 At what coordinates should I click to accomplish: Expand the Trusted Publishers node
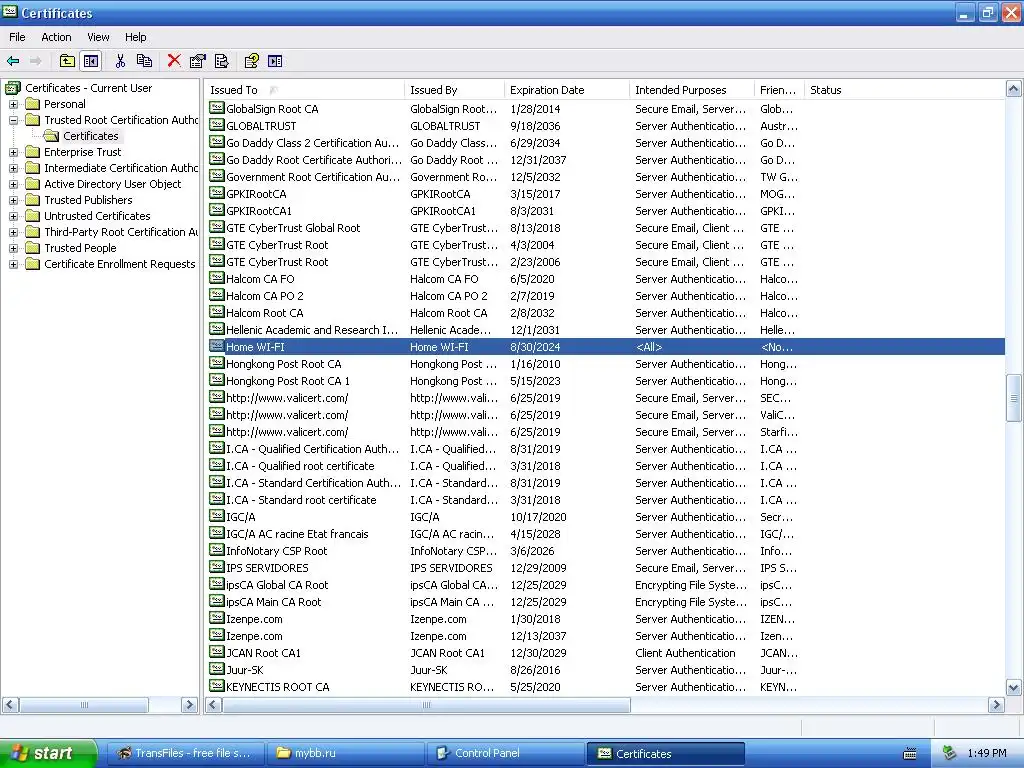point(13,200)
